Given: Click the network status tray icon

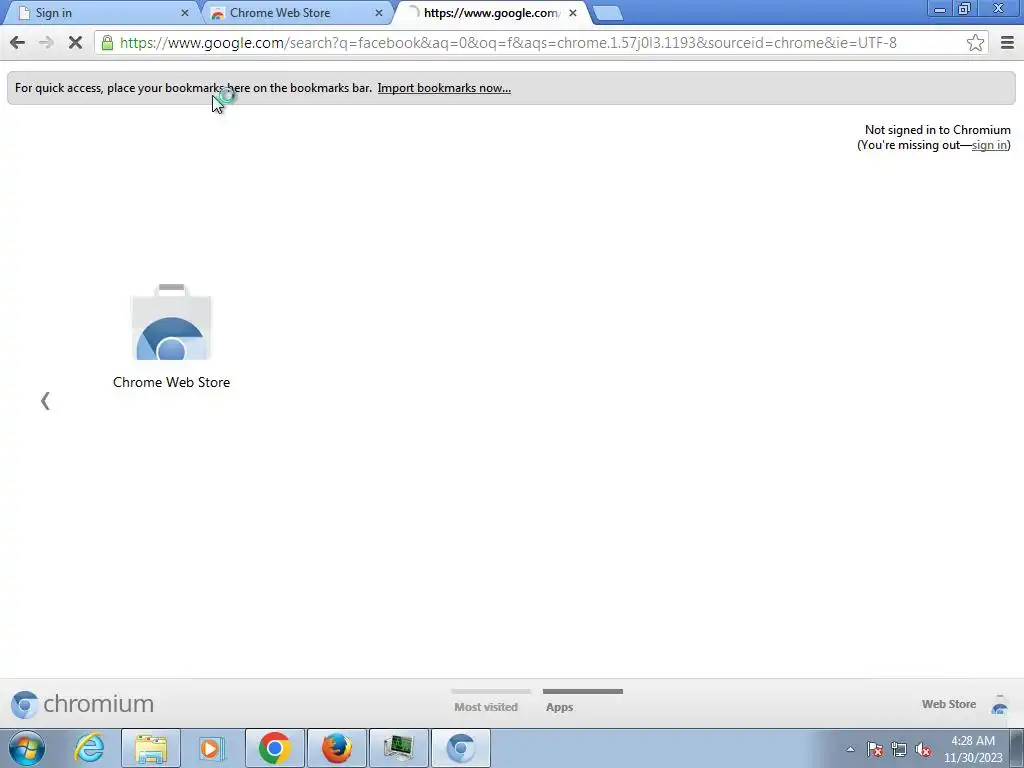Looking at the screenshot, I should (899, 749).
